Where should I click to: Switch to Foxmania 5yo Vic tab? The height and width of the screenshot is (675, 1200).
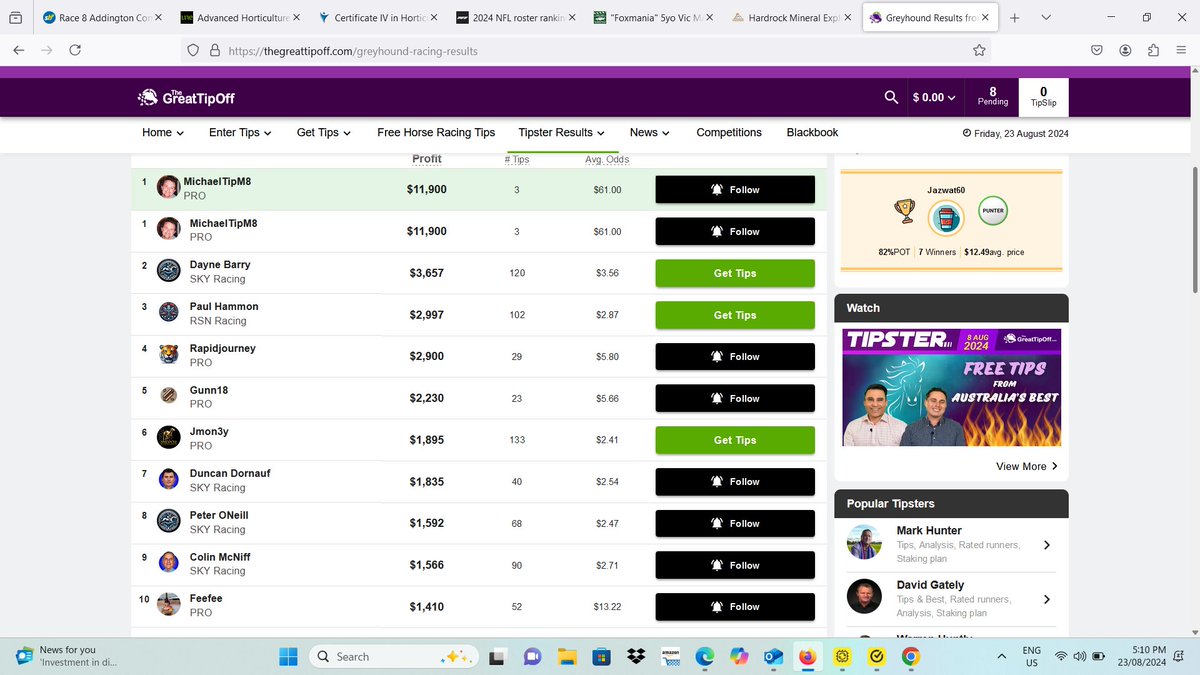[655, 18]
